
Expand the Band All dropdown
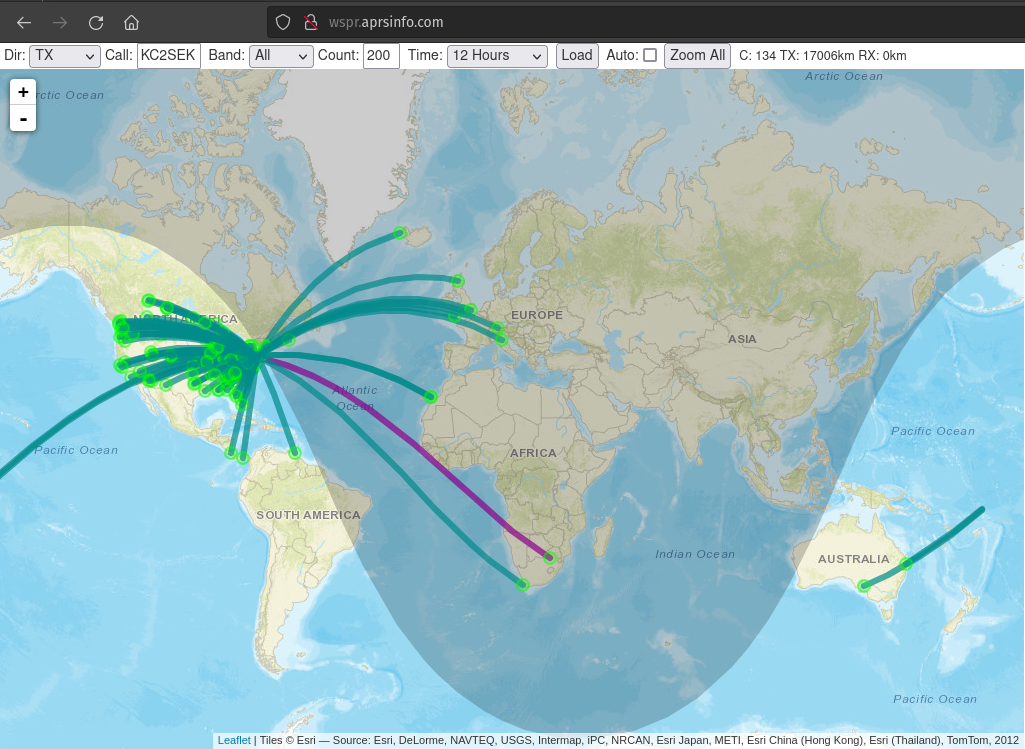pyautogui.click(x=281, y=56)
